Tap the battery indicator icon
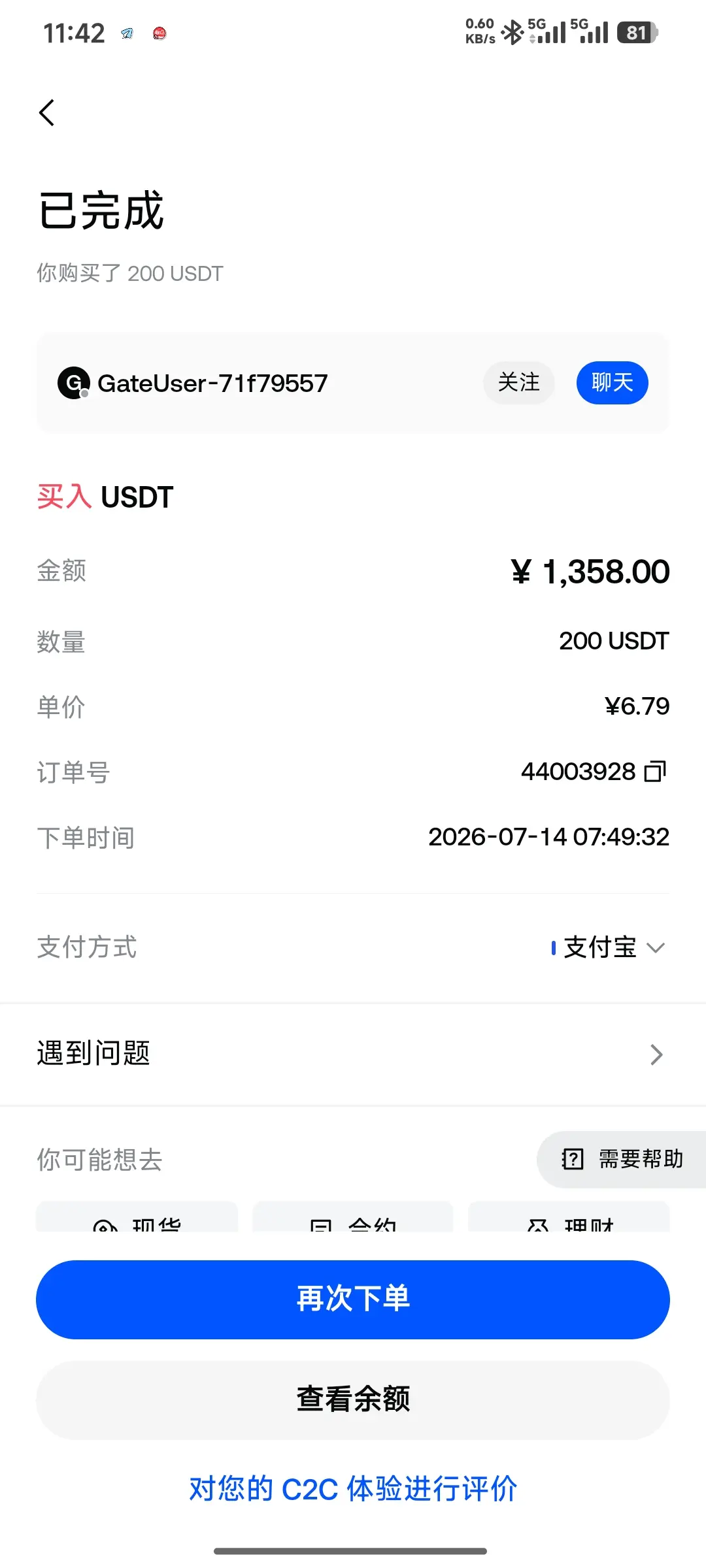This screenshot has width=706, height=1568. (637, 32)
